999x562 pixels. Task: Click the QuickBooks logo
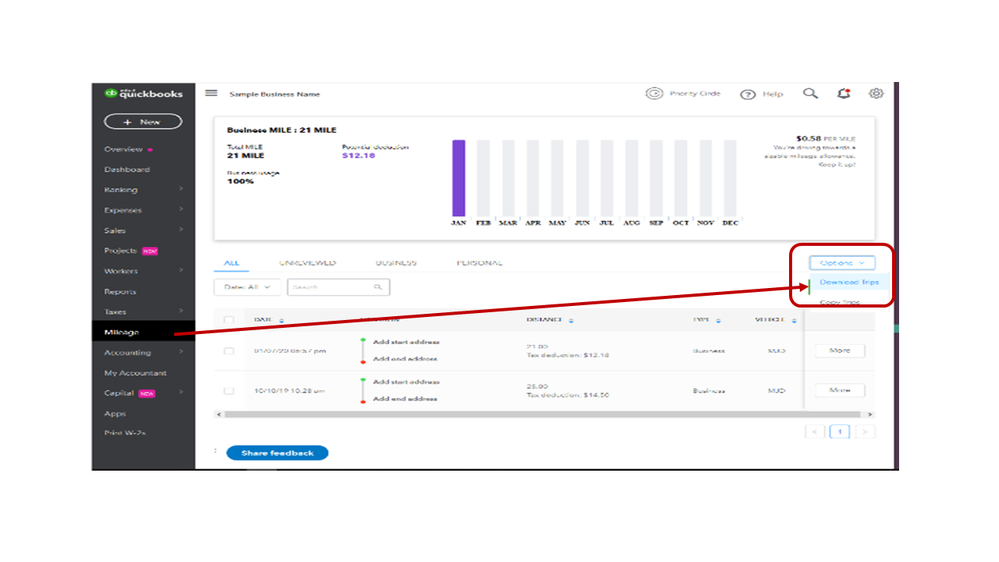tap(143, 93)
